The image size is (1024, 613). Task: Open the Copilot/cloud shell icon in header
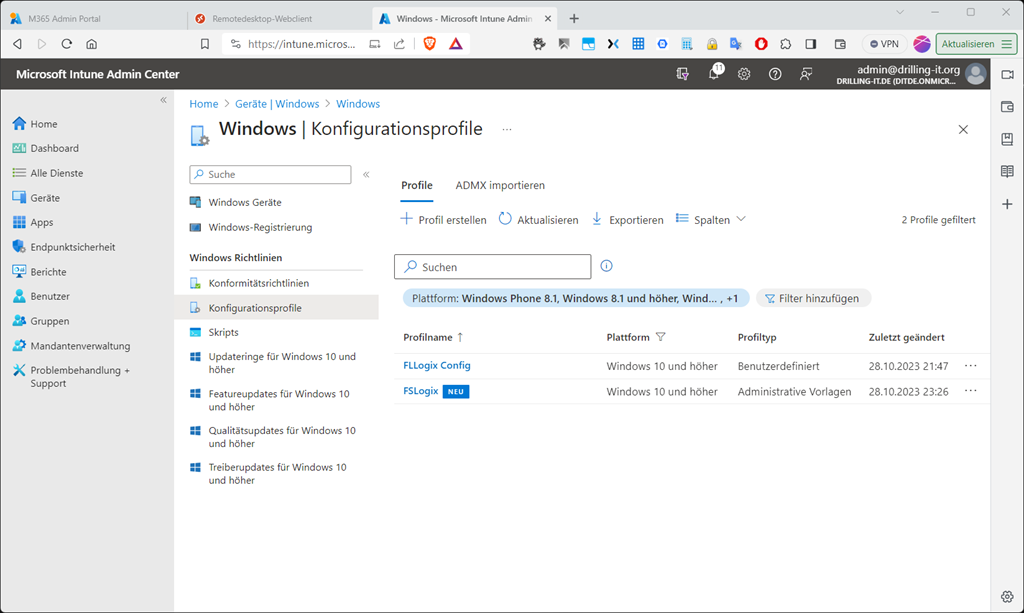682,74
